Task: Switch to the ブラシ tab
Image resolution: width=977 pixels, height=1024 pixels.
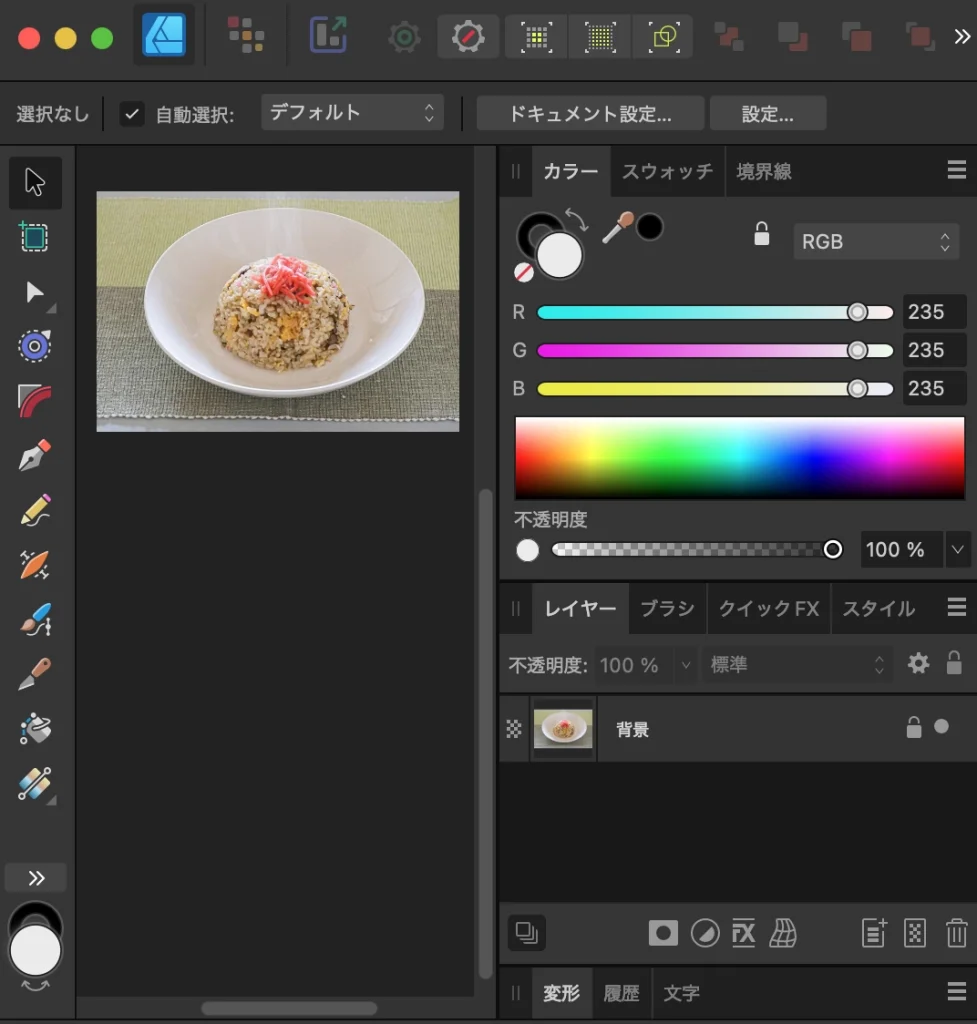Action: [x=666, y=608]
